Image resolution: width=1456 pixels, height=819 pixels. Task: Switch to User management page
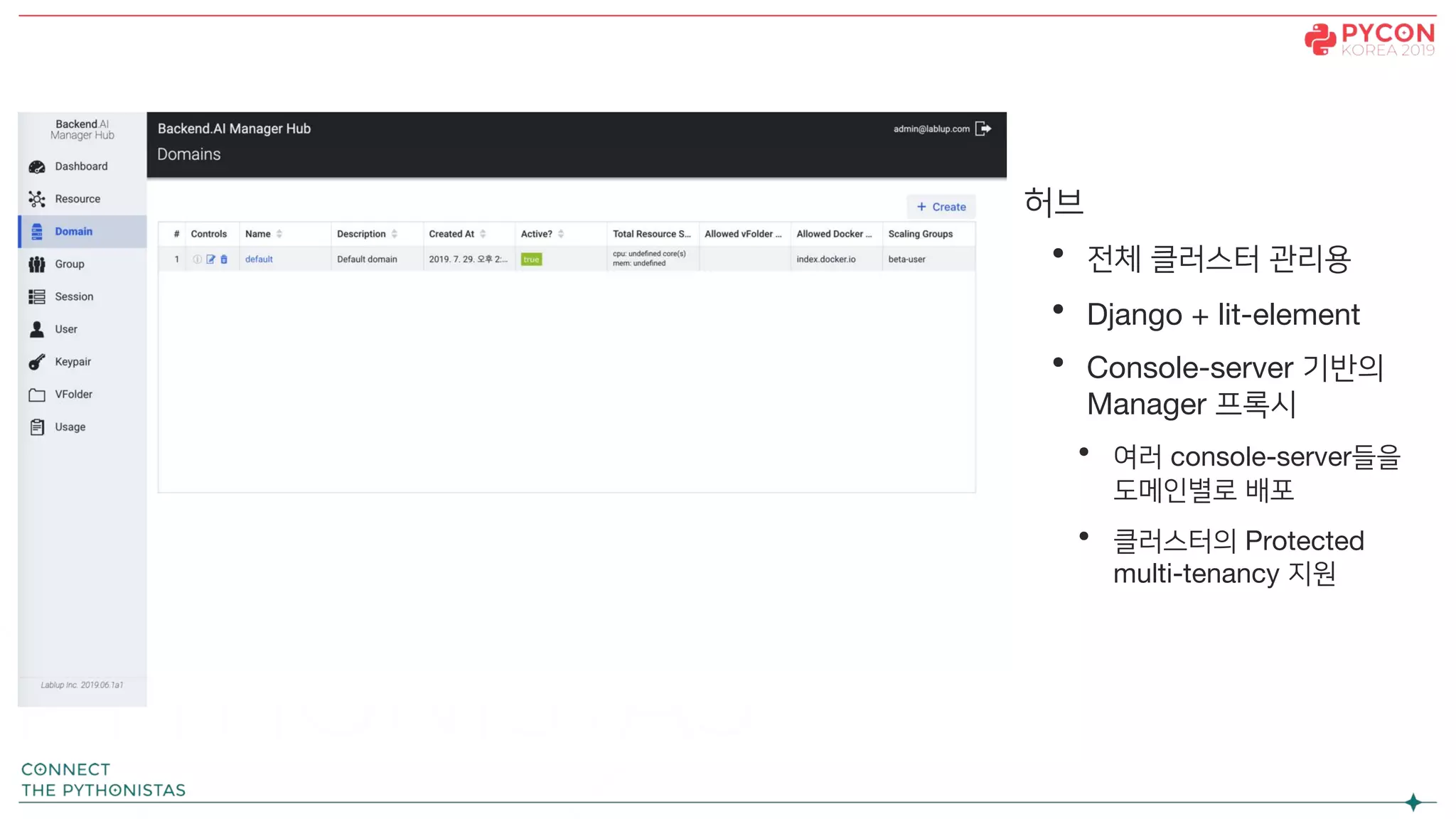[82, 329]
